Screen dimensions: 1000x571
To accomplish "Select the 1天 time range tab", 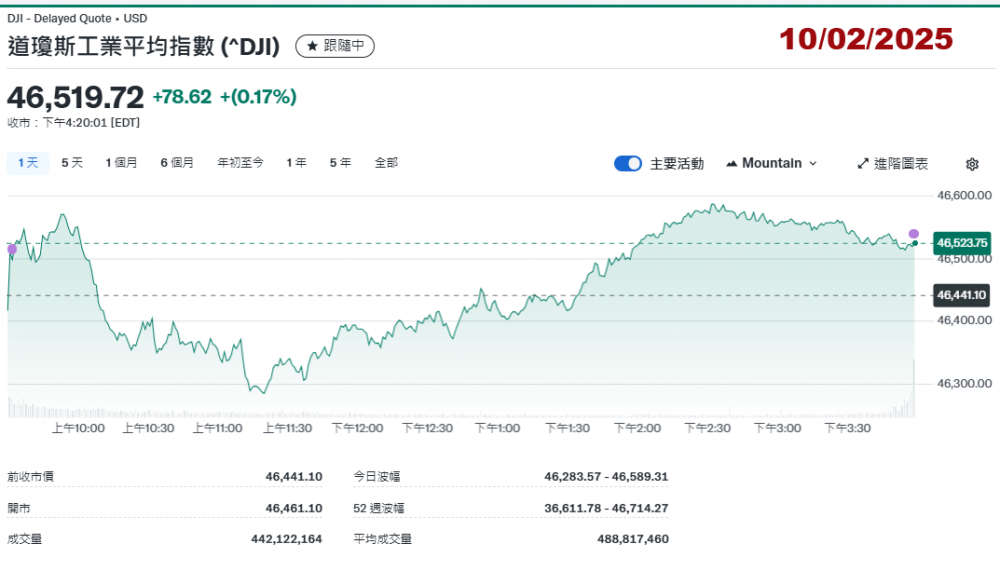I will tap(28, 162).
